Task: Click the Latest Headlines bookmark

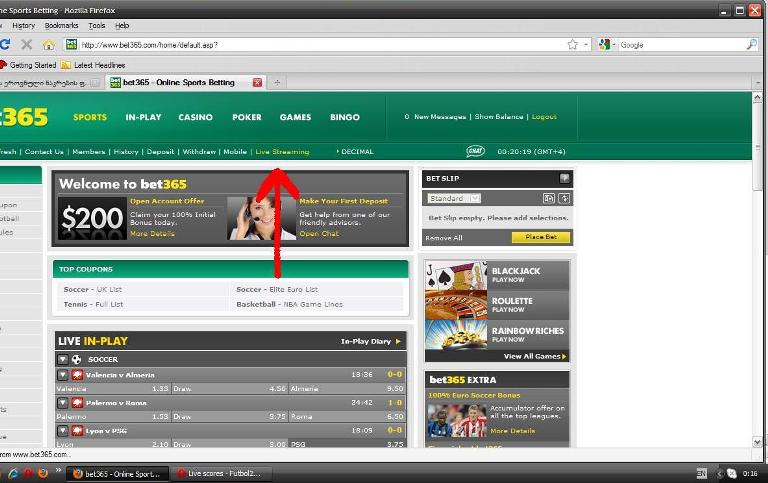Action: (x=94, y=65)
